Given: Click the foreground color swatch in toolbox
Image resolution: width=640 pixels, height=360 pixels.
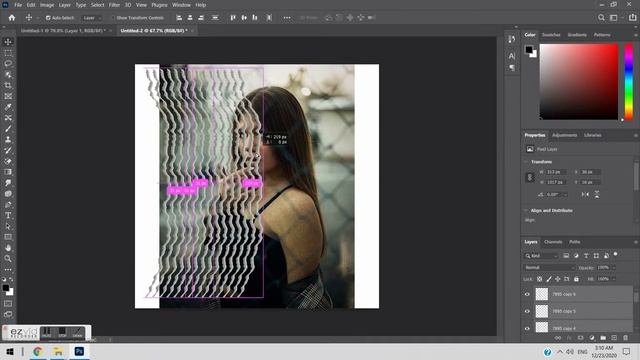Looking at the screenshot, I should (6, 288).
